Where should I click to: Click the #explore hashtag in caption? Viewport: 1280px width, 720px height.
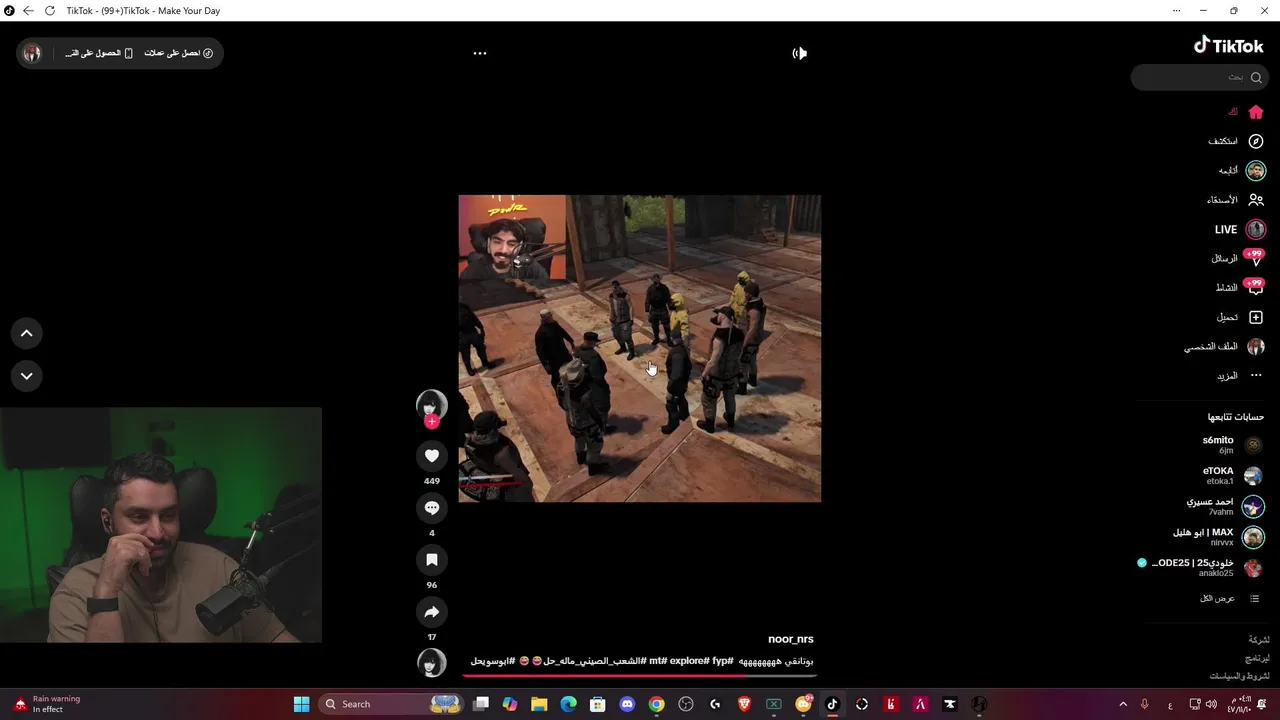689,661
